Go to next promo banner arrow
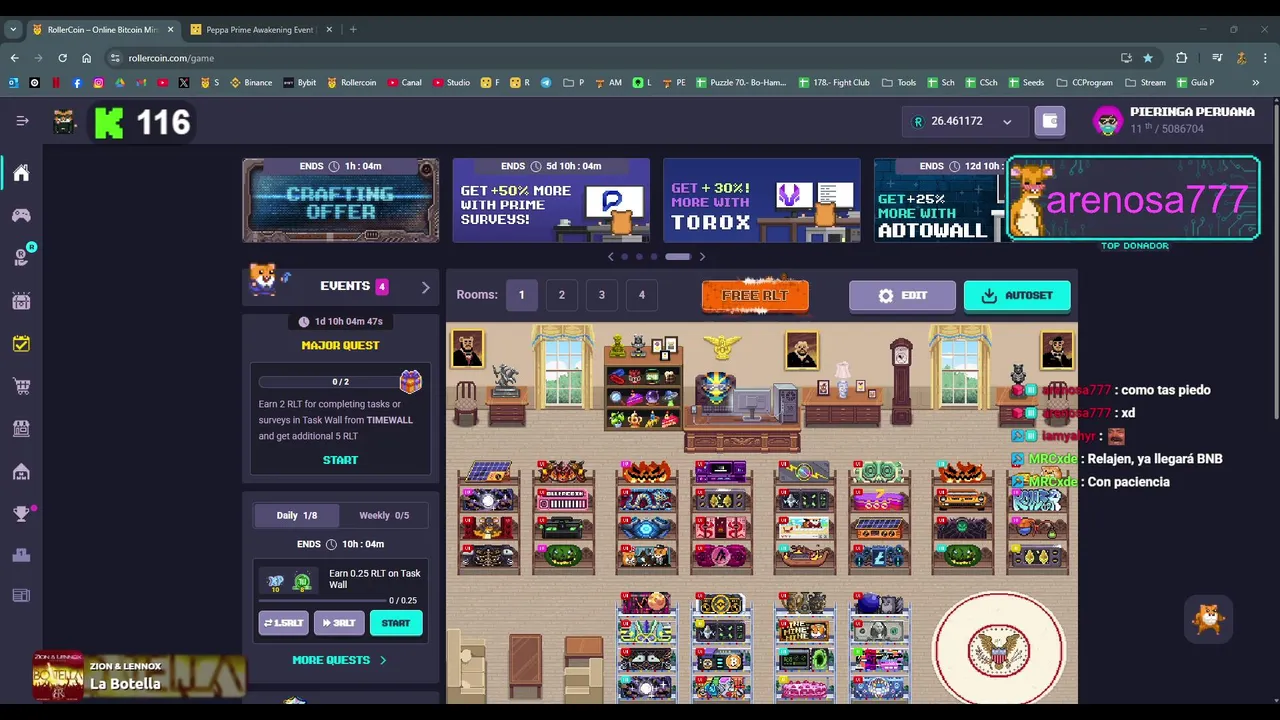The width and height of the screenshot is (1280, 720). (x=702, y=257)
